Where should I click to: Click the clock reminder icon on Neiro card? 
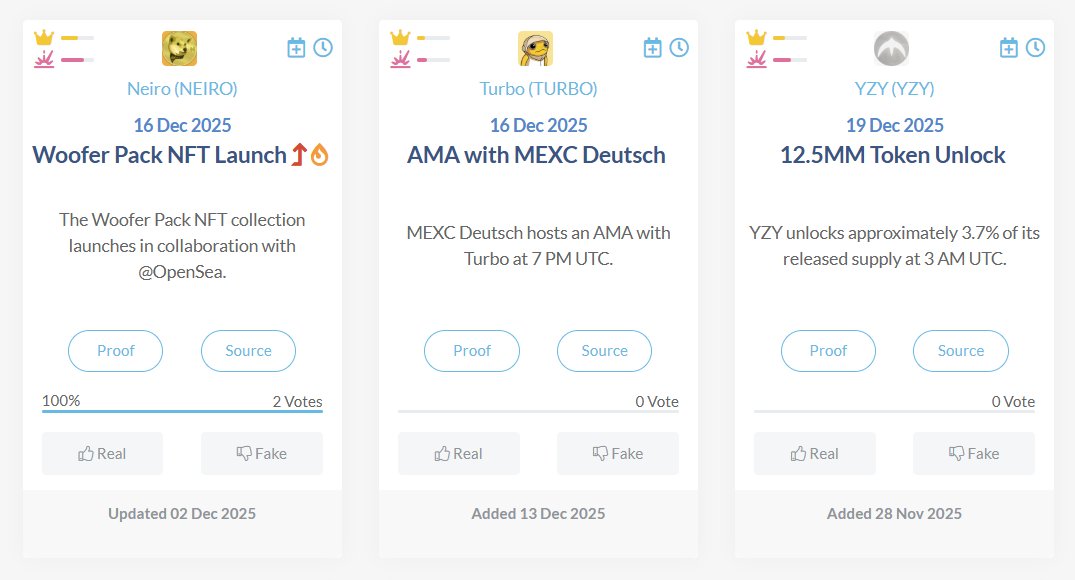pyautogui.click(x=323, y=47)
